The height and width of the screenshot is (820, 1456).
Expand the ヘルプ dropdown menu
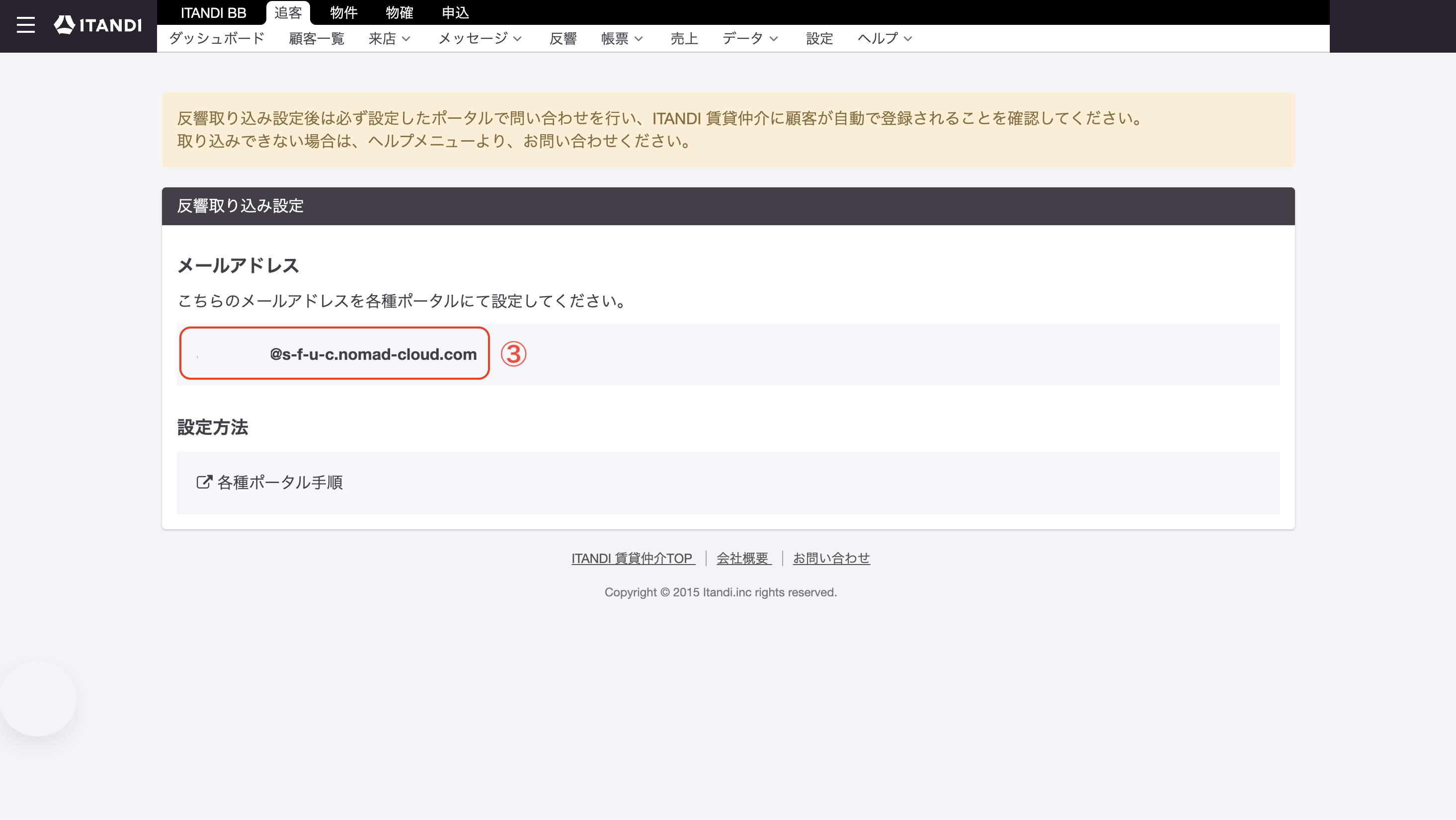click(885, 38)
